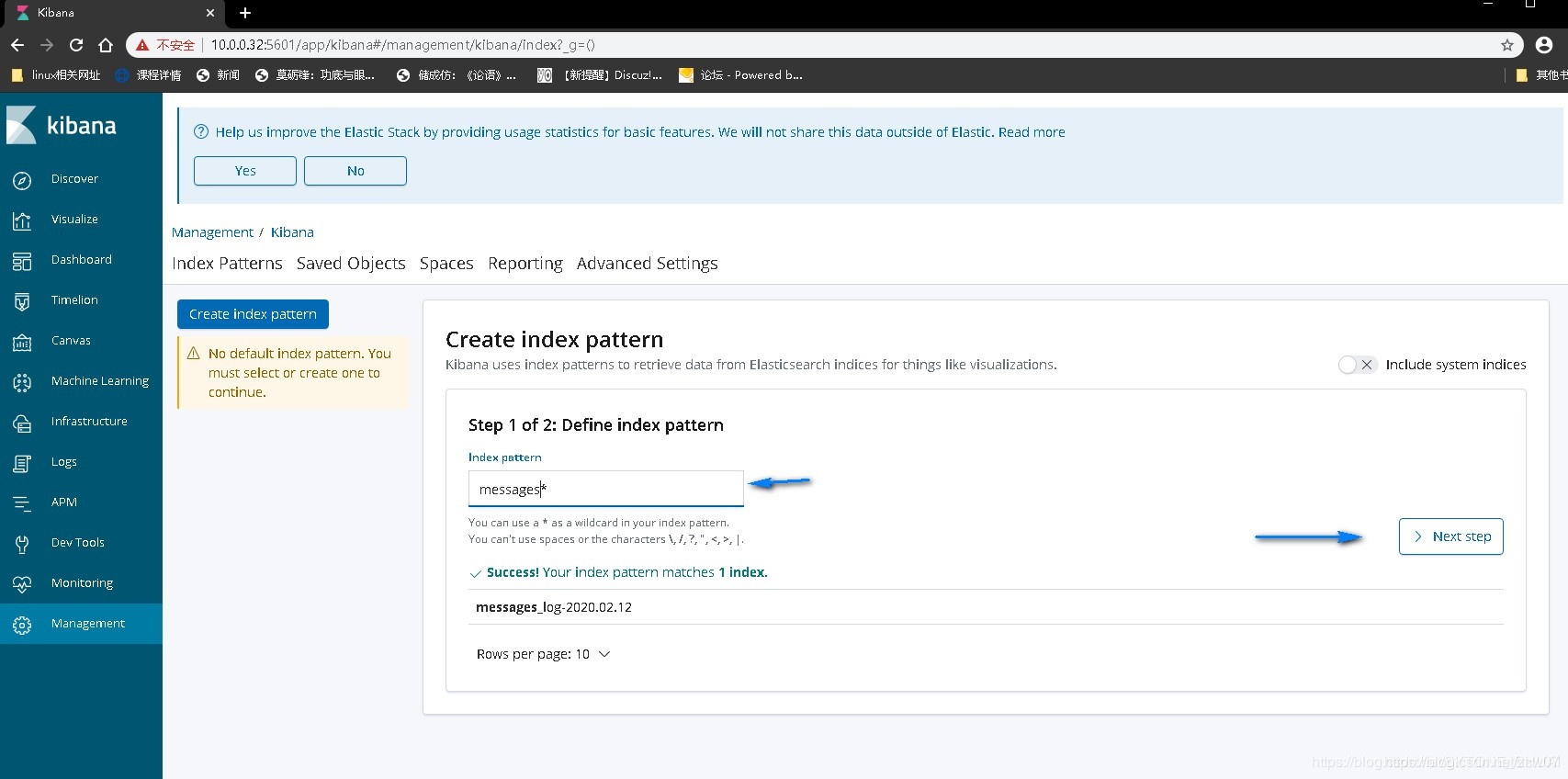Image resolution: width=1568 pixels, height=779 pixels.
Task: Close the Kibana browser tab
Action: pos(210,13)
